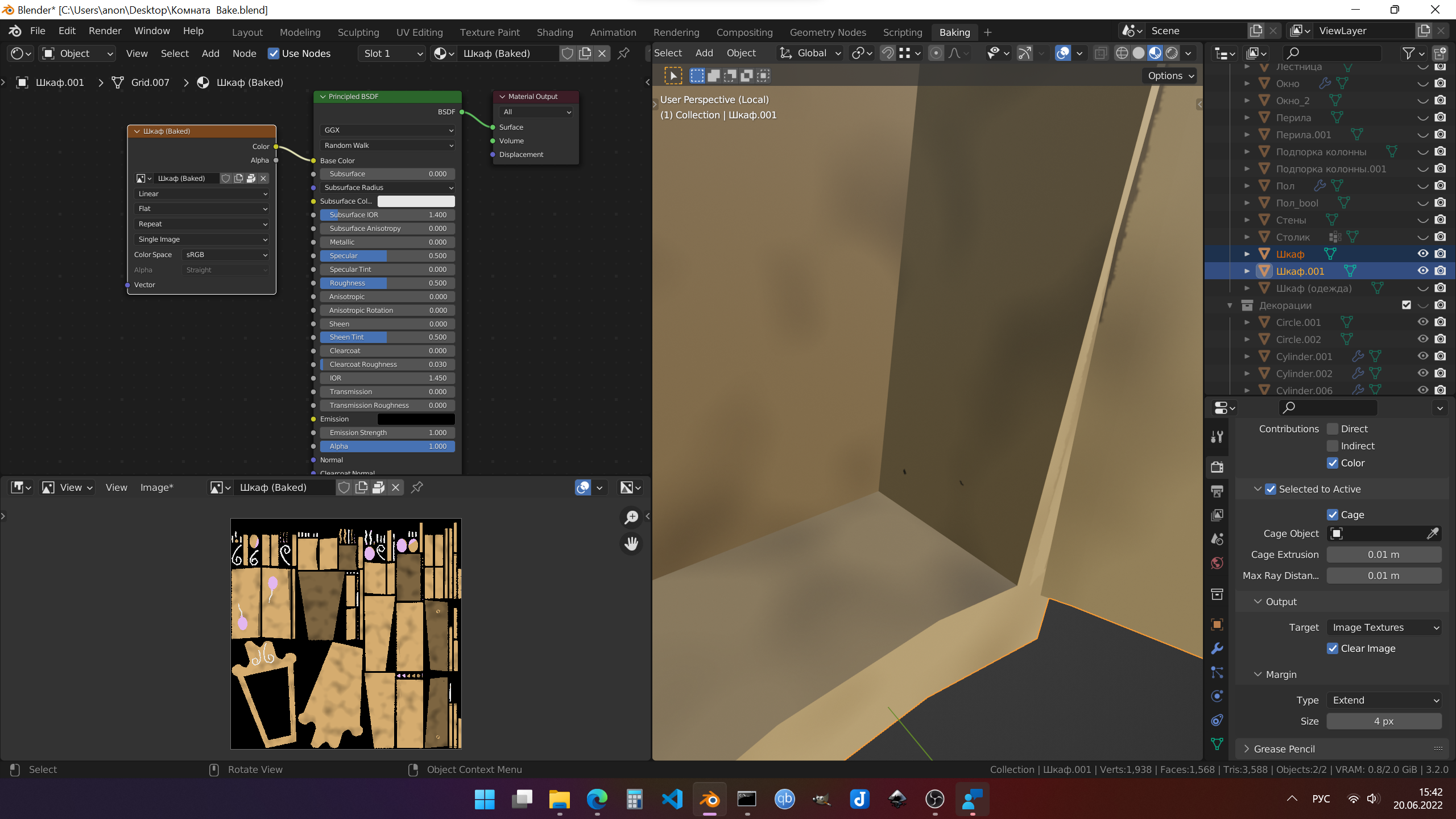The width and height of the screenshot is (1456, 819).
Task: Open the Render properties tab icon
Action: (1217, 467)
